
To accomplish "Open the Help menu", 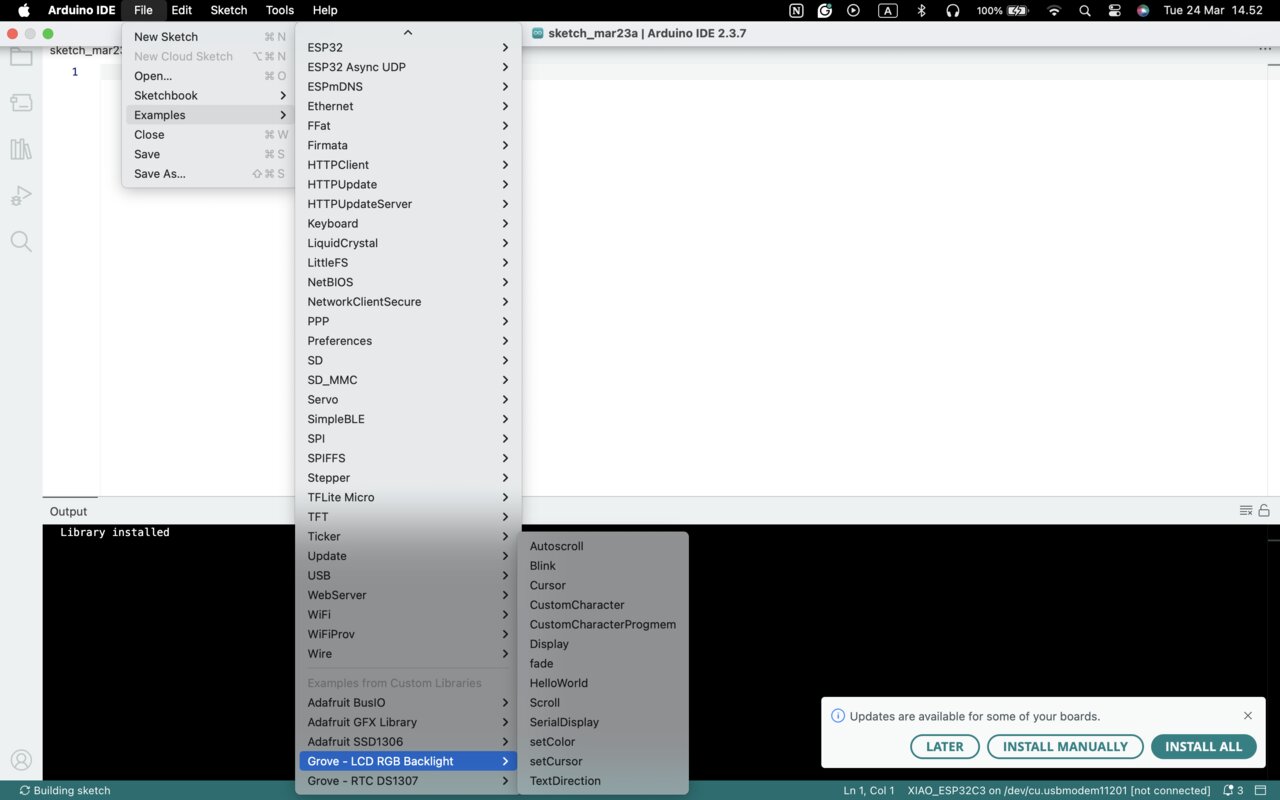I will (x=325, y=10).
